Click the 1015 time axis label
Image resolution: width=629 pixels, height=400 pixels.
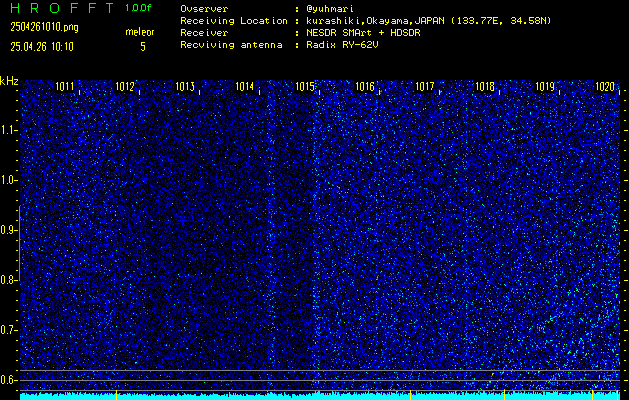coord(305,86)
